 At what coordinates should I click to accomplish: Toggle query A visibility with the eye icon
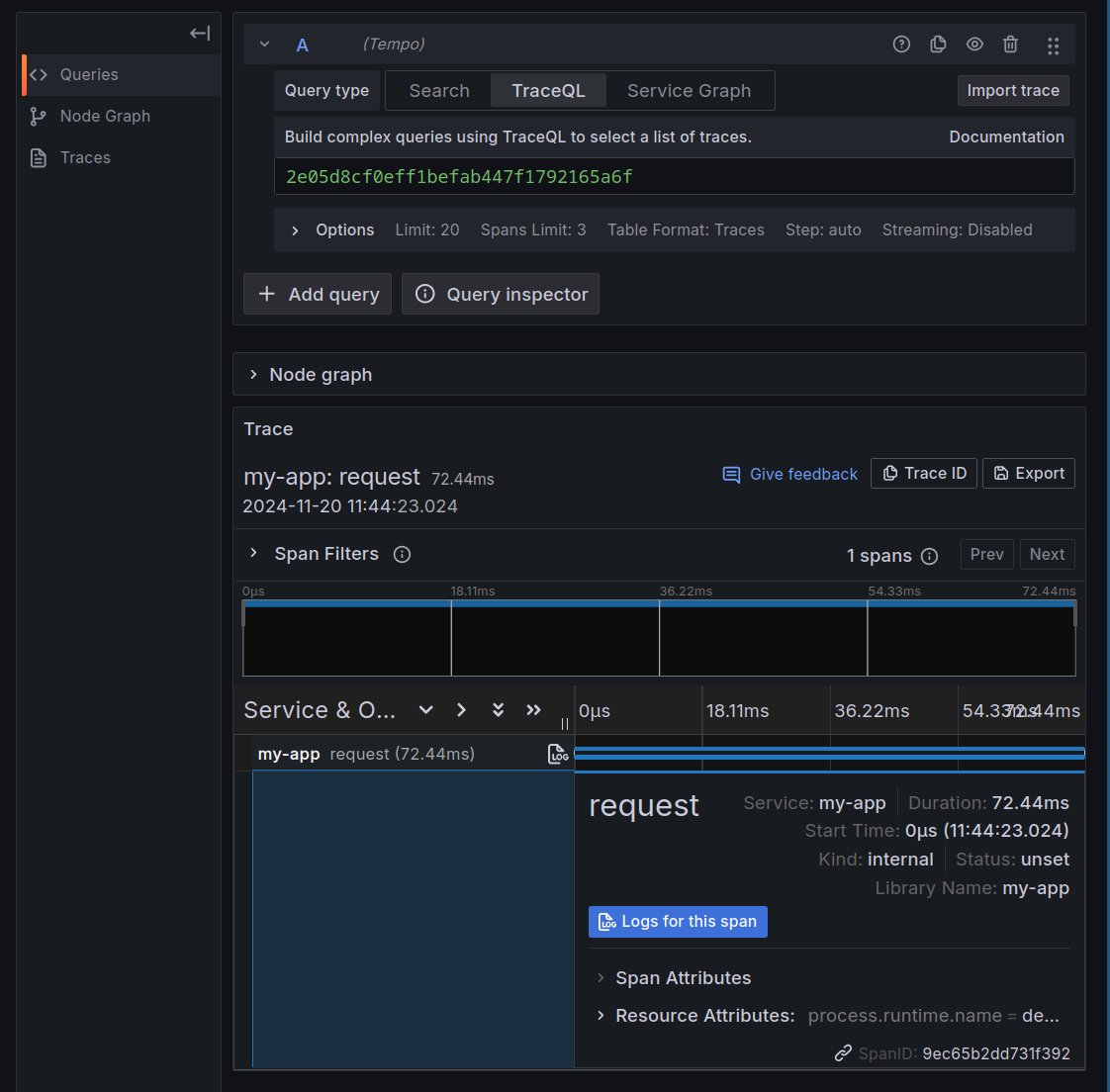click(974, 44)
